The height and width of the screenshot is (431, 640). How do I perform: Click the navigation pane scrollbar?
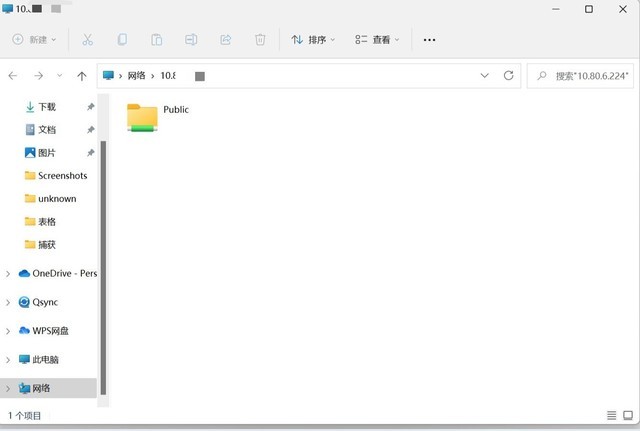(103, 268)
